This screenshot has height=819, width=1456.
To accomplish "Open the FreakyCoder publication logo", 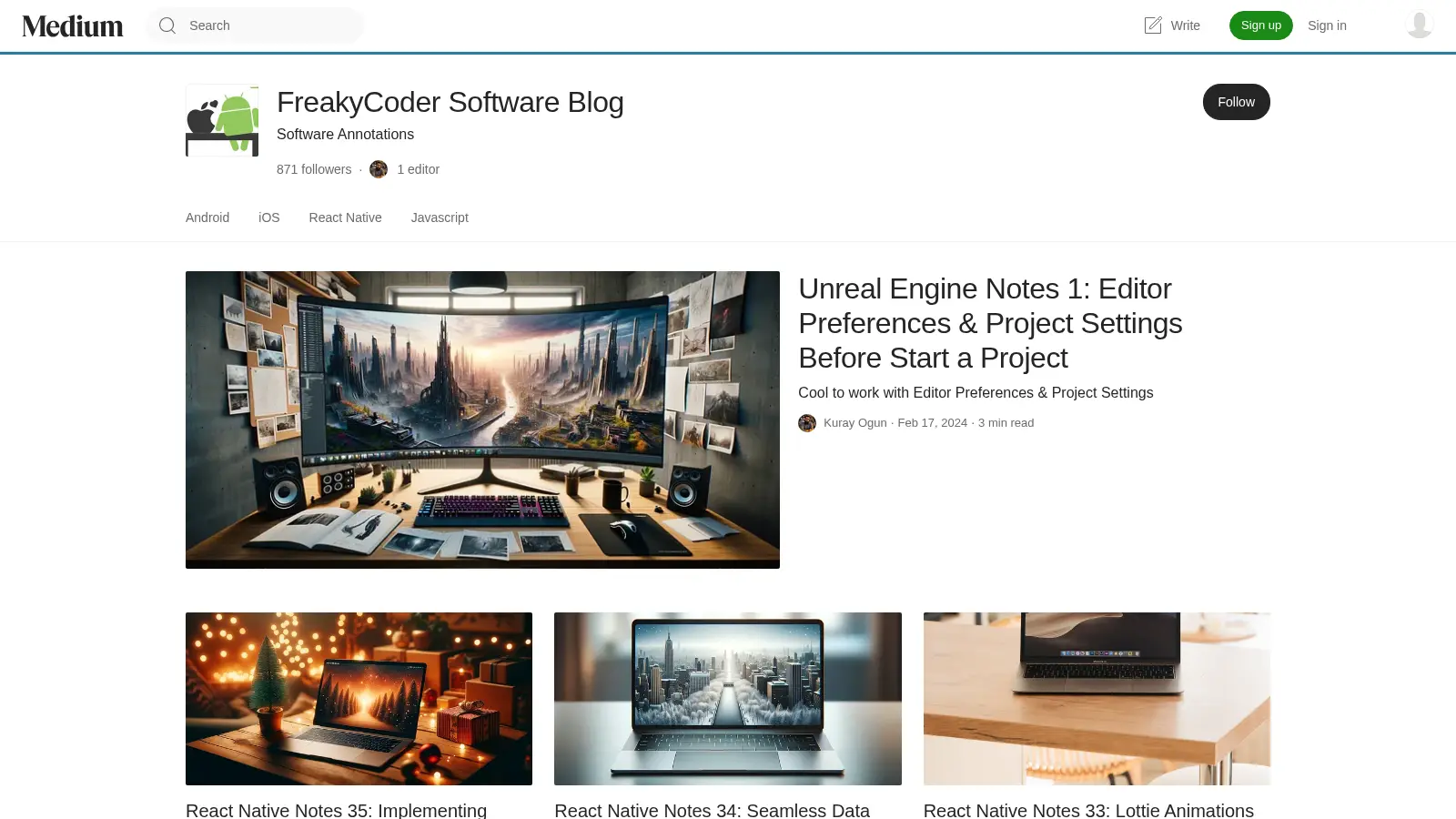I will (222, 120).
